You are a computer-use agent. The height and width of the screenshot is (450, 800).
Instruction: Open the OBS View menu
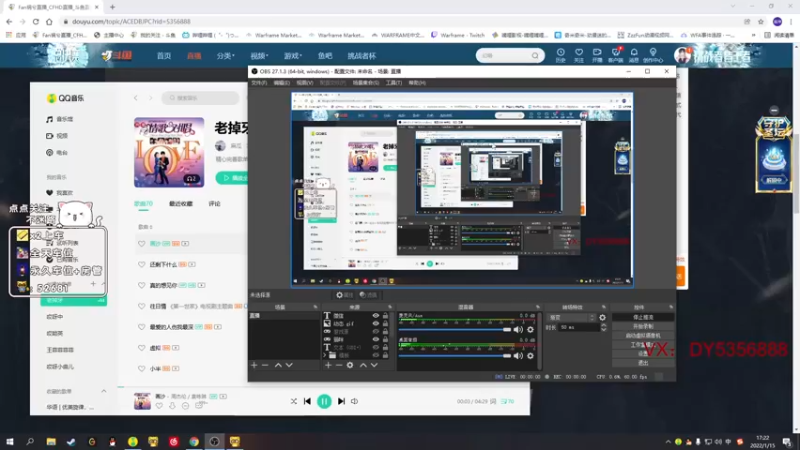point(305,83)
